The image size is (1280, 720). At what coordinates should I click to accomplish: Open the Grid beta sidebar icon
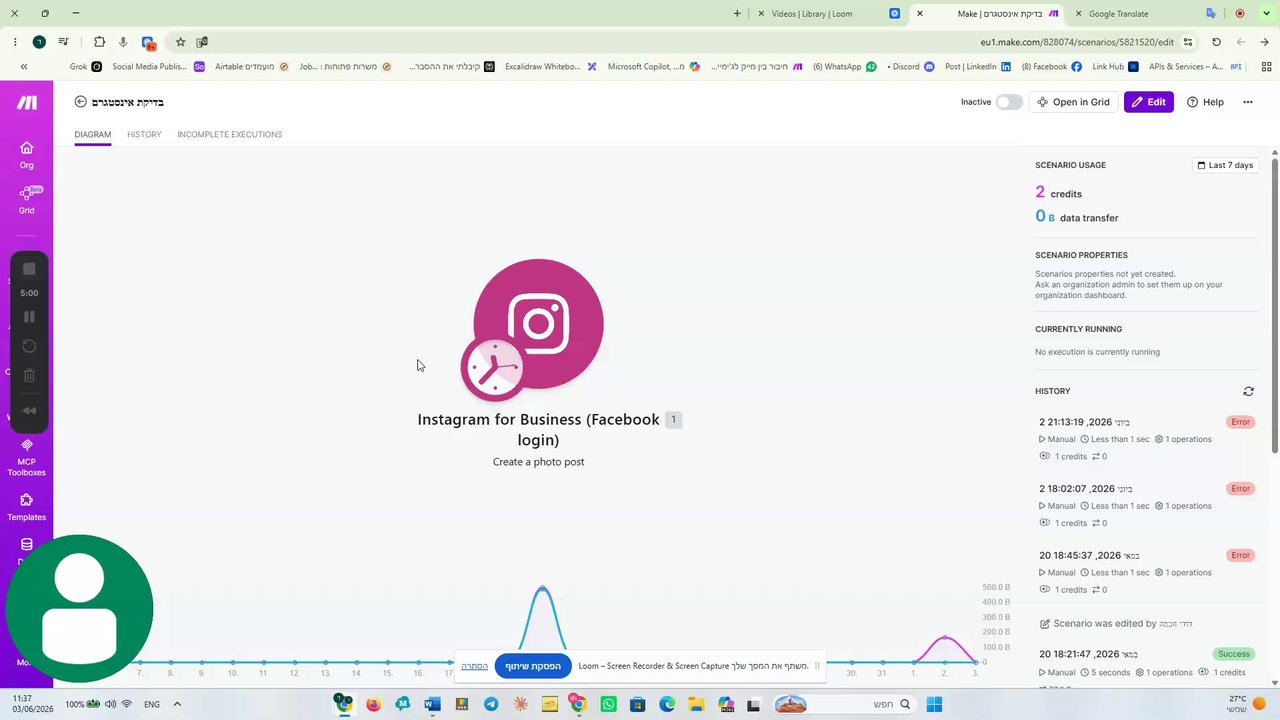pos(27,199)
